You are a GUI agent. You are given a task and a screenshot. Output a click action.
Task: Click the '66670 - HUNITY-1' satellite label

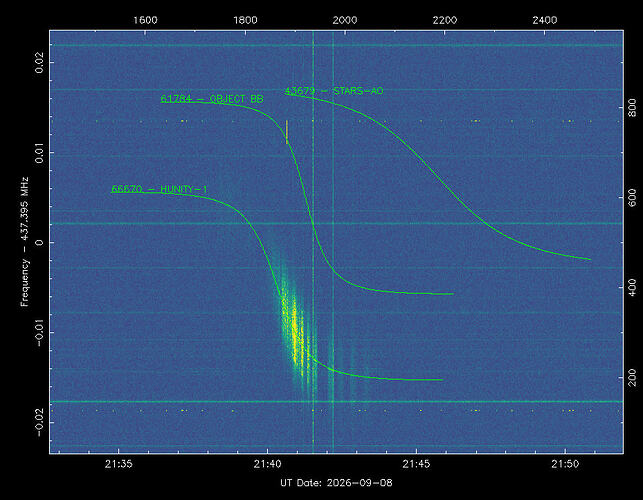tap(159, 189)
